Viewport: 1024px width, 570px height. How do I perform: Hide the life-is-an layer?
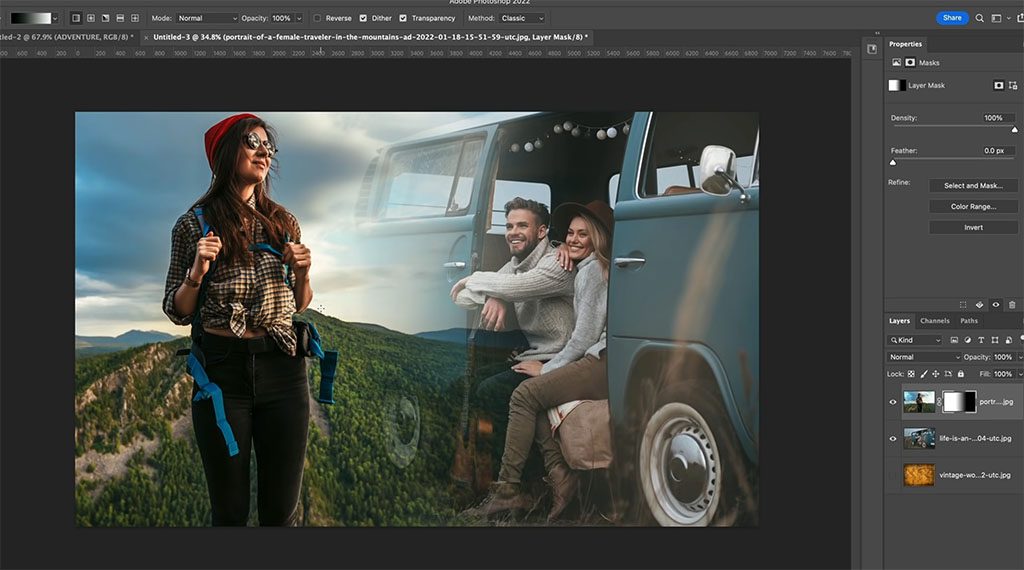click(x=893, y=439)
